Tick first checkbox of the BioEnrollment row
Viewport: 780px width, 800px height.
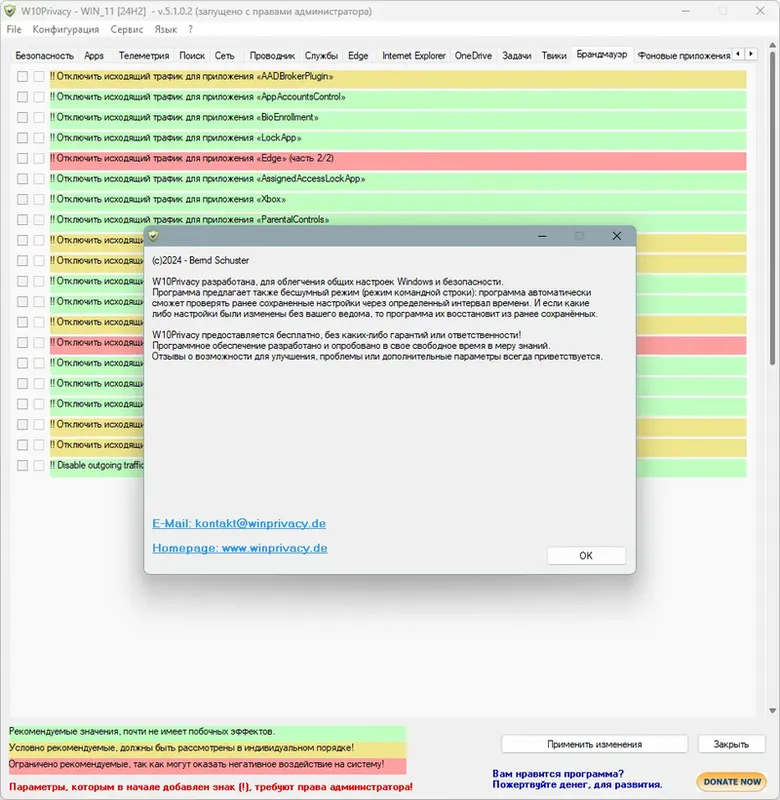point(22,117)
